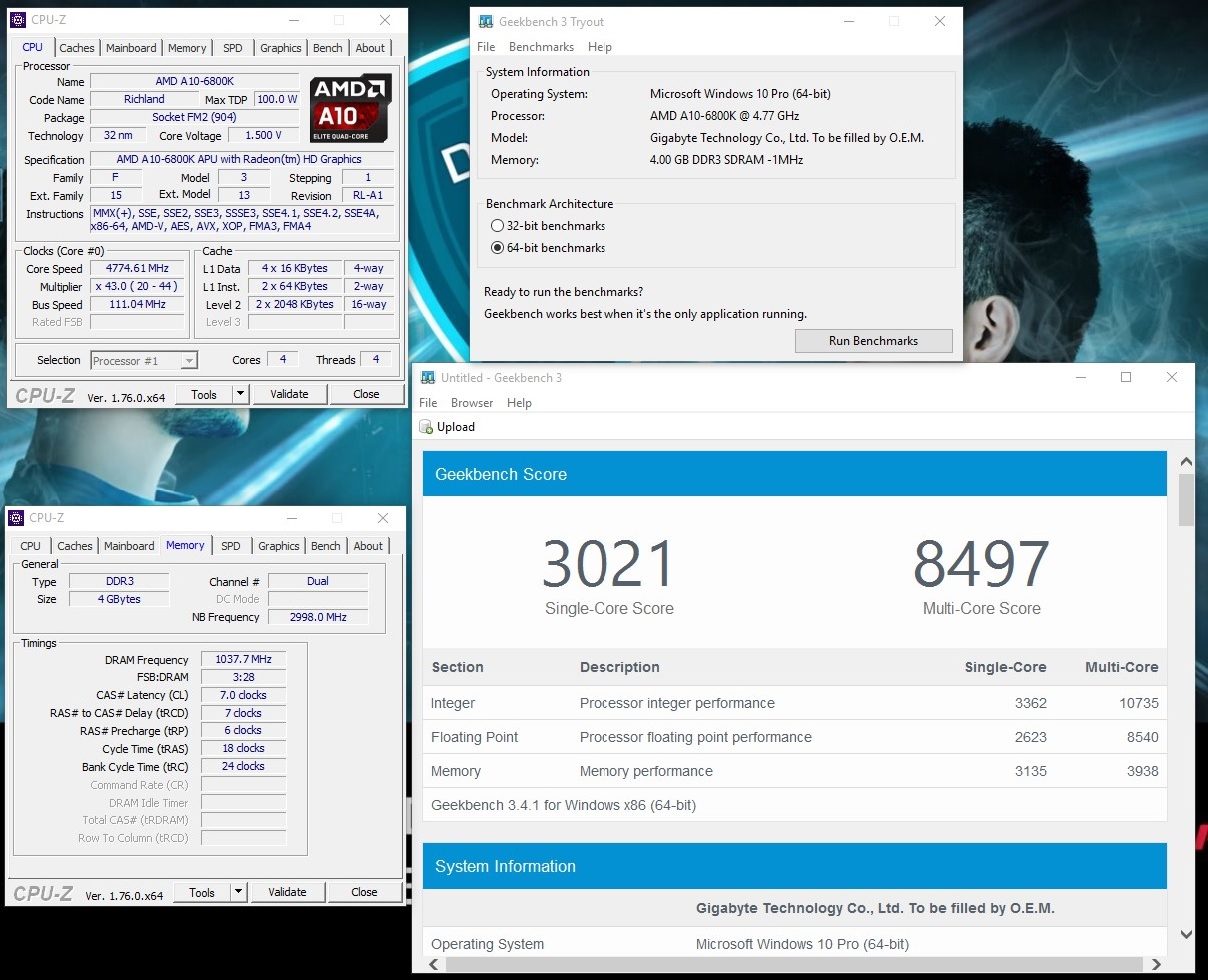Click the Channel # value Dual

[318, 581]
